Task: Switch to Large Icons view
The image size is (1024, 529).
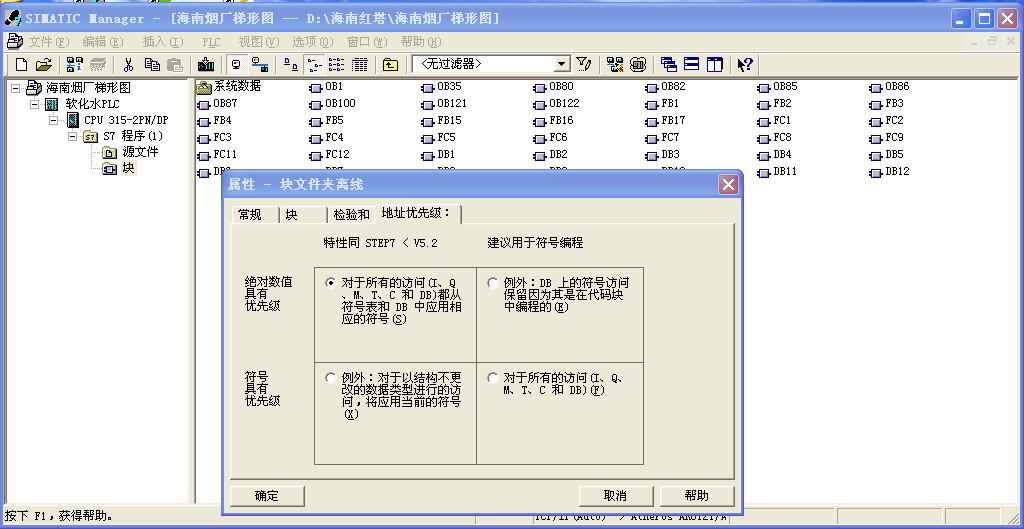Action: point(291,64)
